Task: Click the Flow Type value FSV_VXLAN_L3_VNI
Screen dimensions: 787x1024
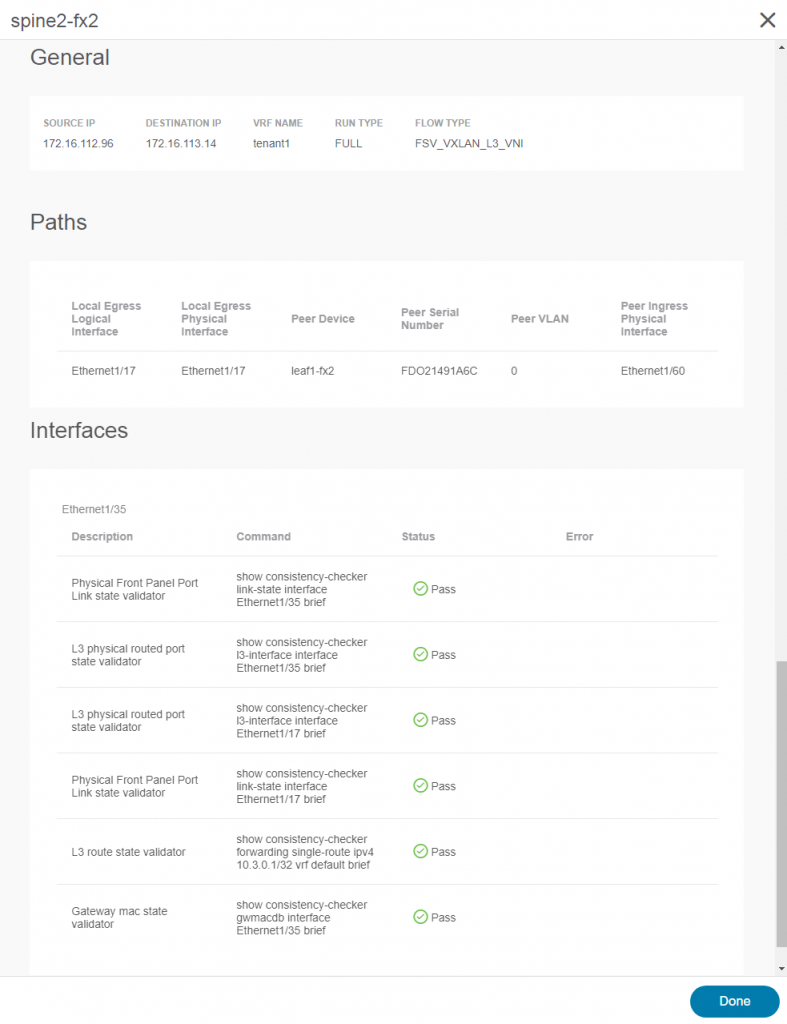Action: pos(469,143)
